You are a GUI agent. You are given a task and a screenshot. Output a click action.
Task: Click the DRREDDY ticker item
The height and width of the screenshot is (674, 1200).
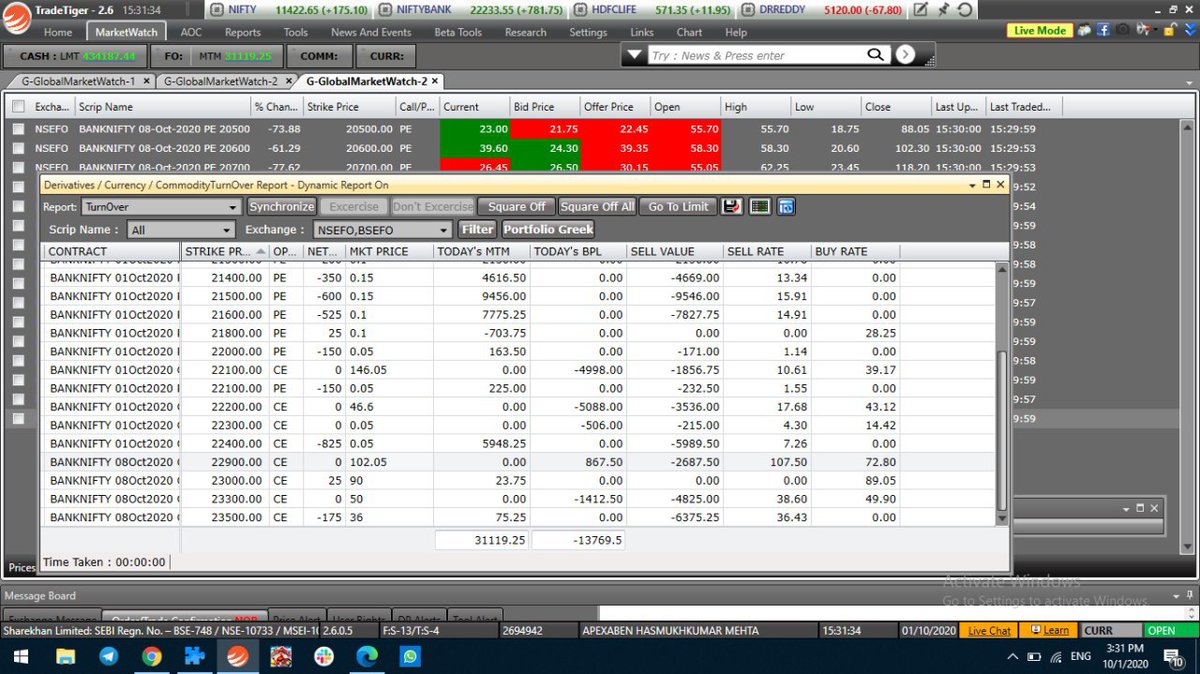pos(824,10)
